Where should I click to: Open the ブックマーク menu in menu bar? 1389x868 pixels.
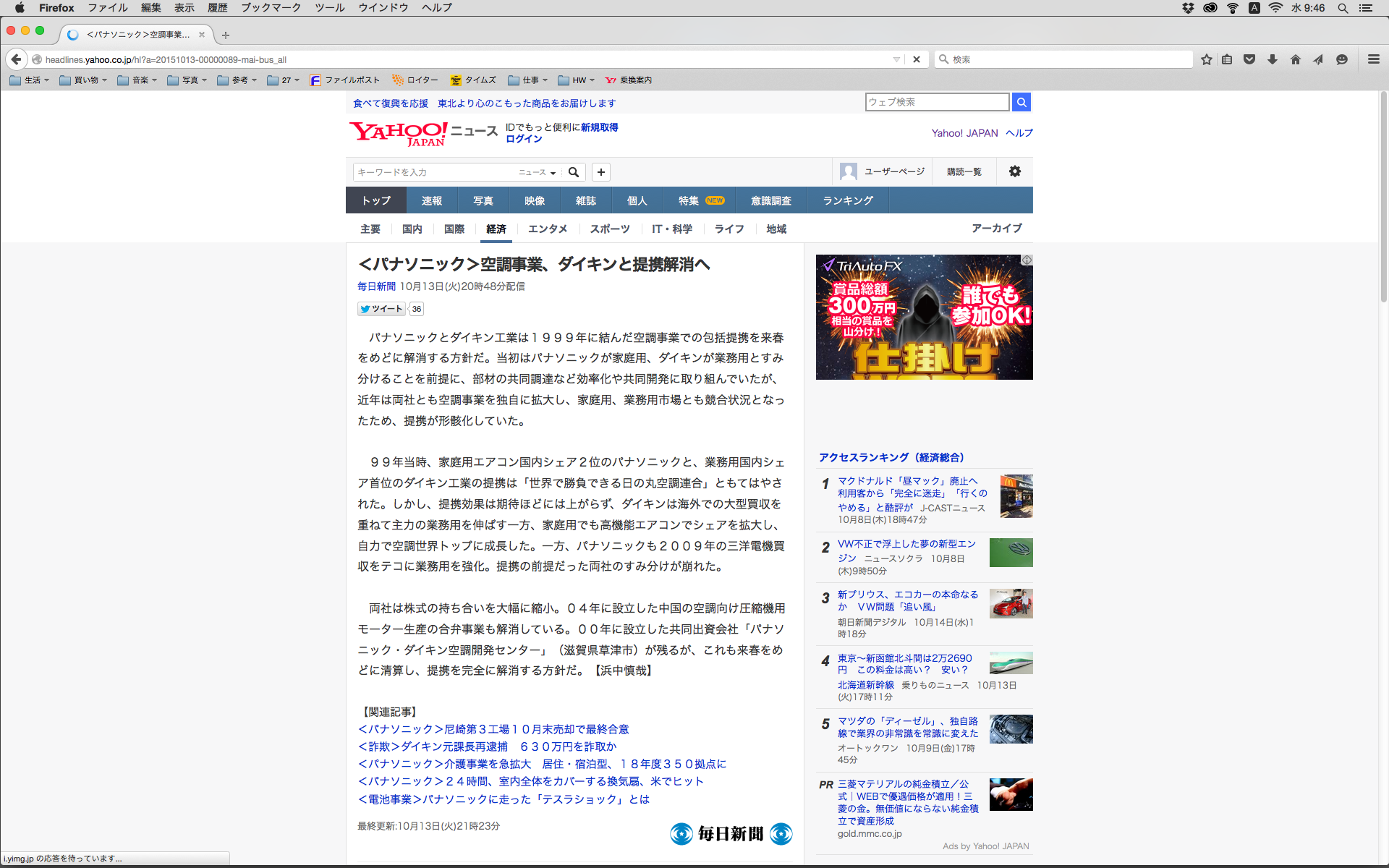[271, 8]
